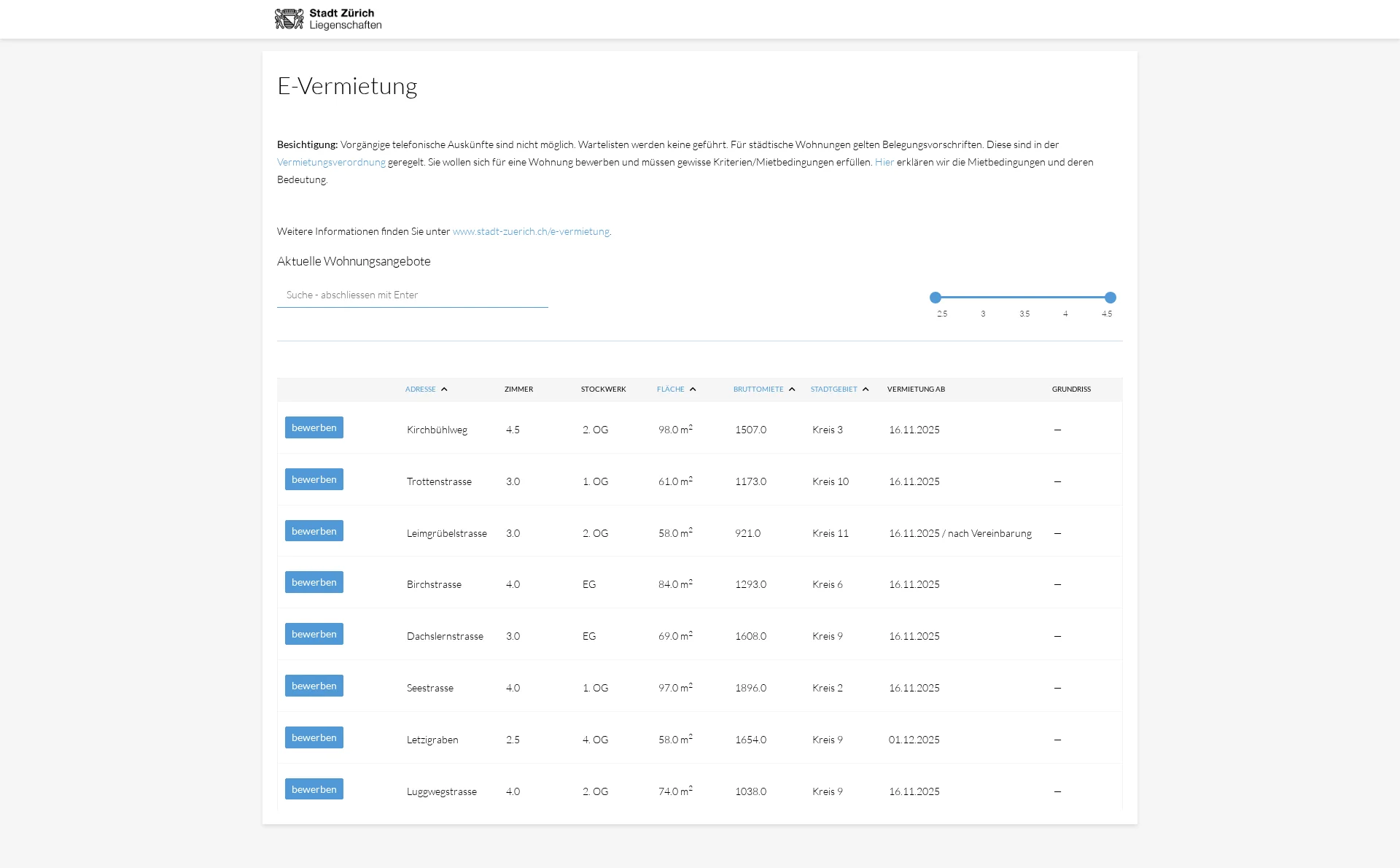Click the Stadtgebiet column header label
This screenshot has height=868, width=1400.
coord(833,390)
